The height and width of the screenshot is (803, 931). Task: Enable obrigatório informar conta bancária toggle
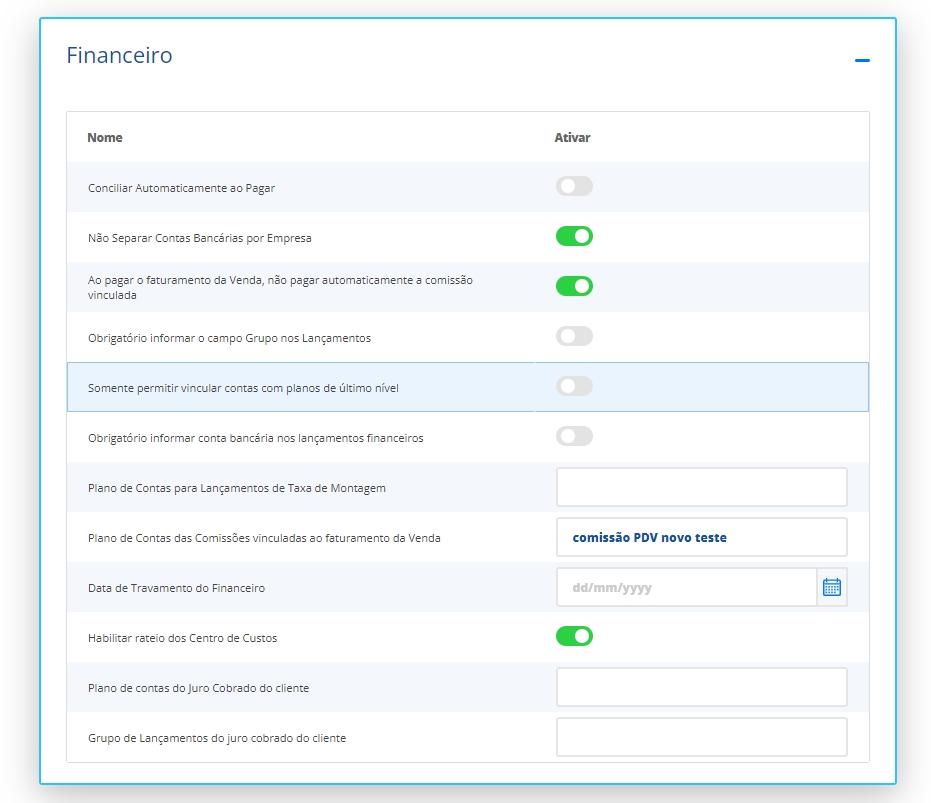click(574, 437)
